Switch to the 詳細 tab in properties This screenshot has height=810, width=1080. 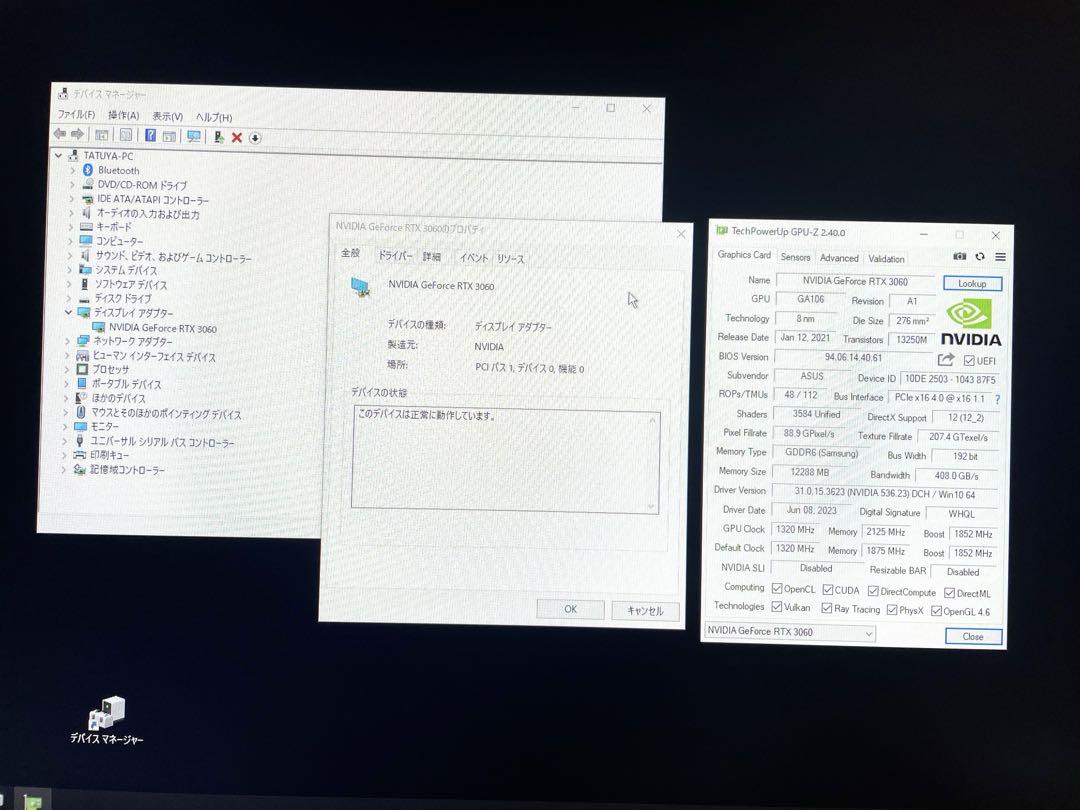[432, 257]
